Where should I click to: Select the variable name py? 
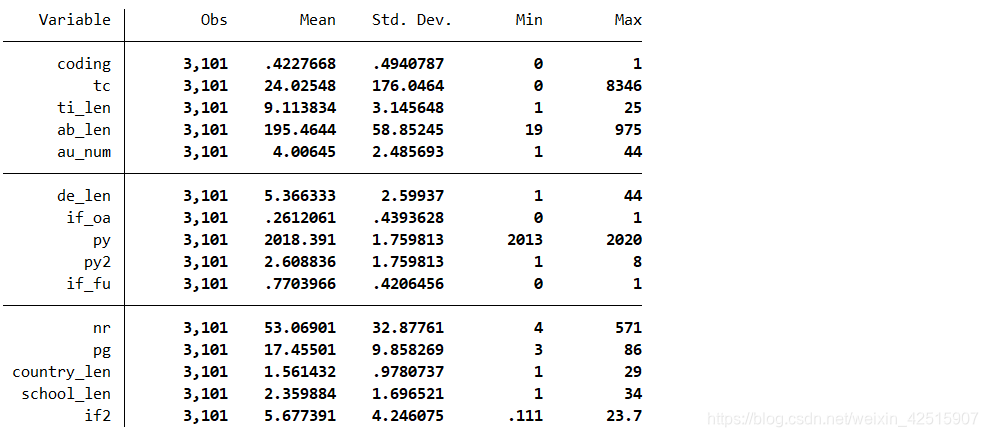[101, 241]
